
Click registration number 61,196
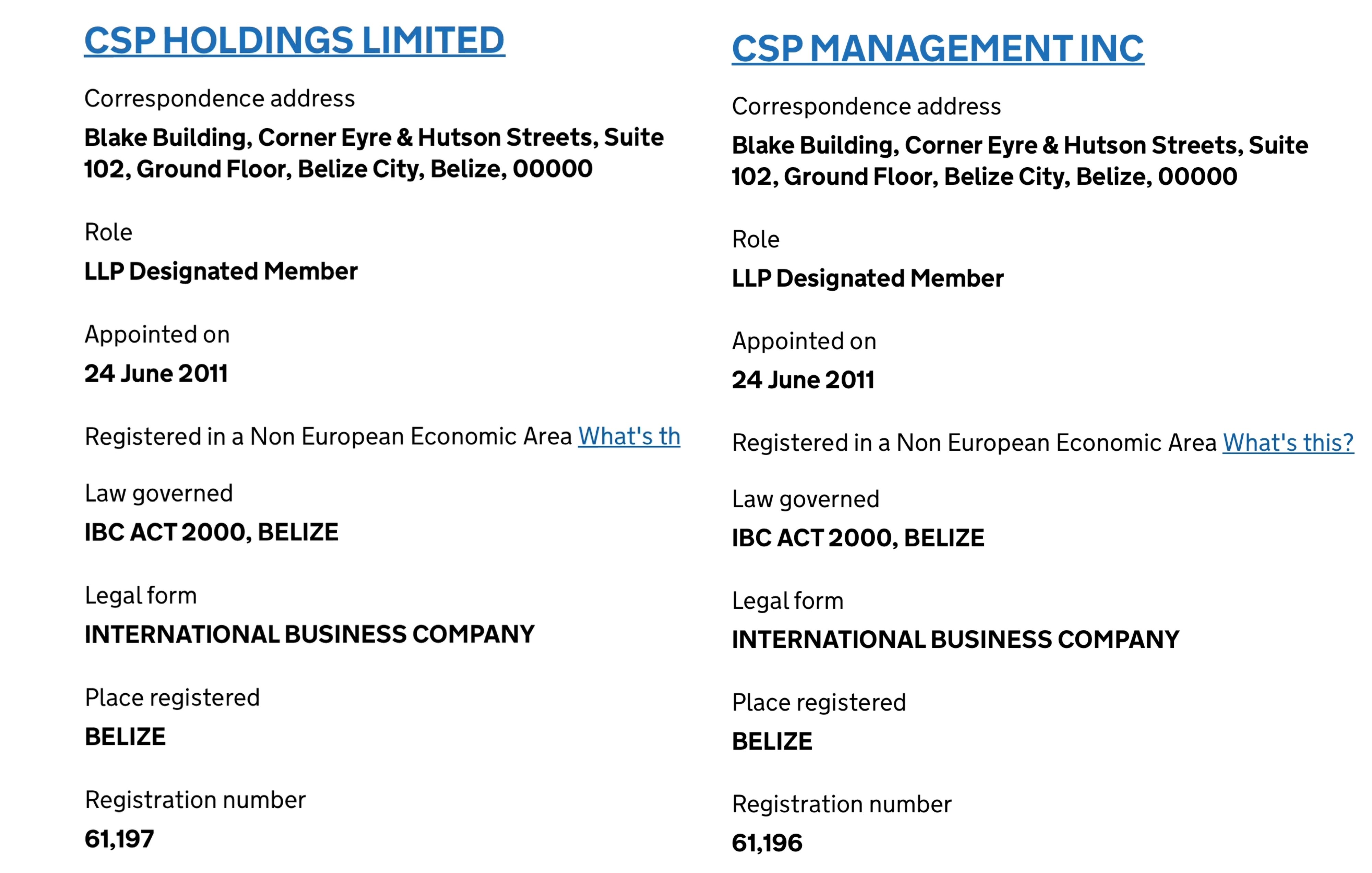767,843
